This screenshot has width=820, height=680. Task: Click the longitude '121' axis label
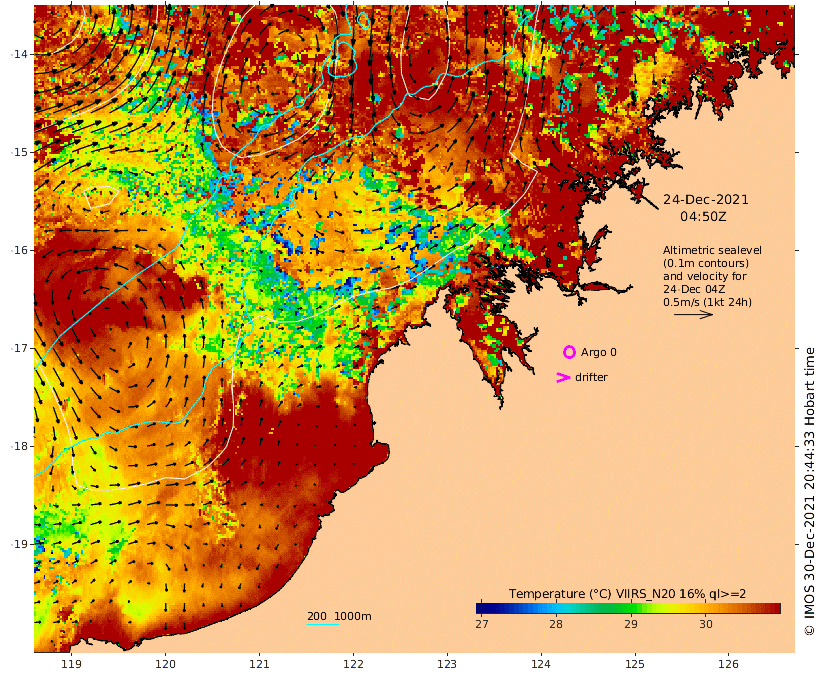259,664
